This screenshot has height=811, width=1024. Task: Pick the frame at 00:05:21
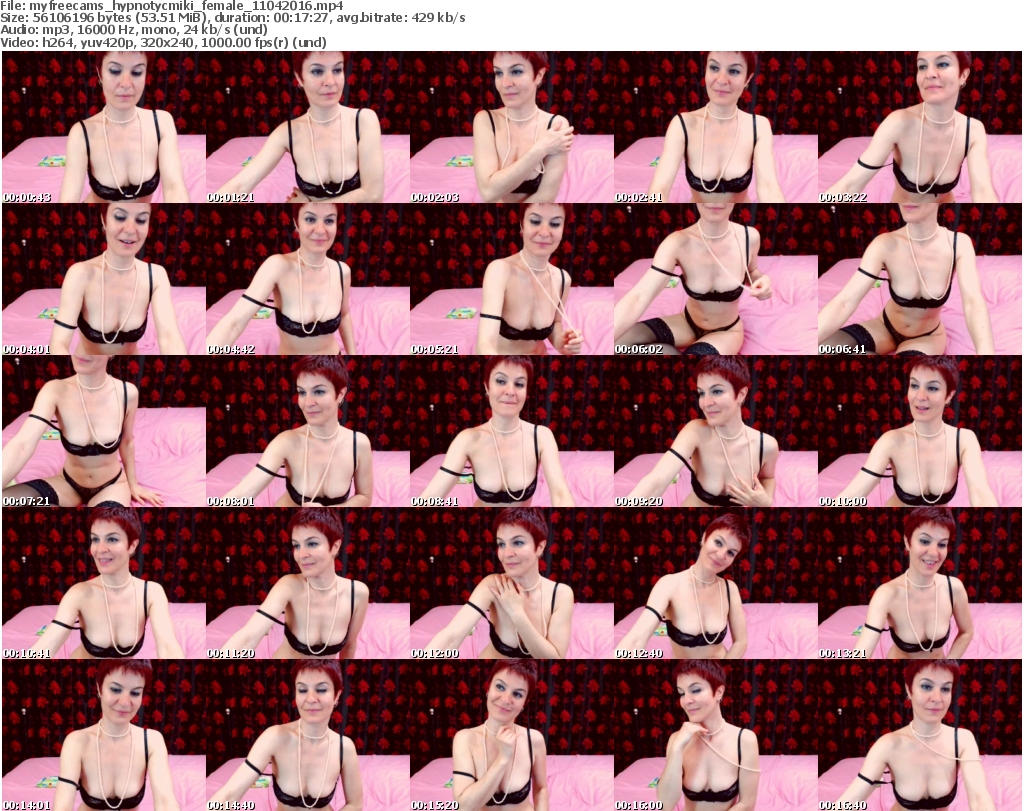pyautogui.click(x=512, y=279)
